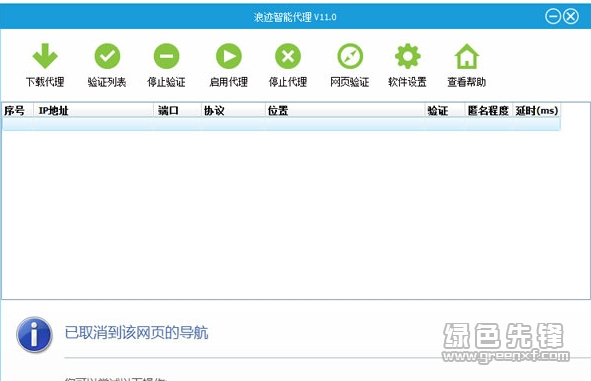Sort by IP地址 column header
The width and height of the screenshot is (591, 381).
pyautogui.click(x=93, y=110)
